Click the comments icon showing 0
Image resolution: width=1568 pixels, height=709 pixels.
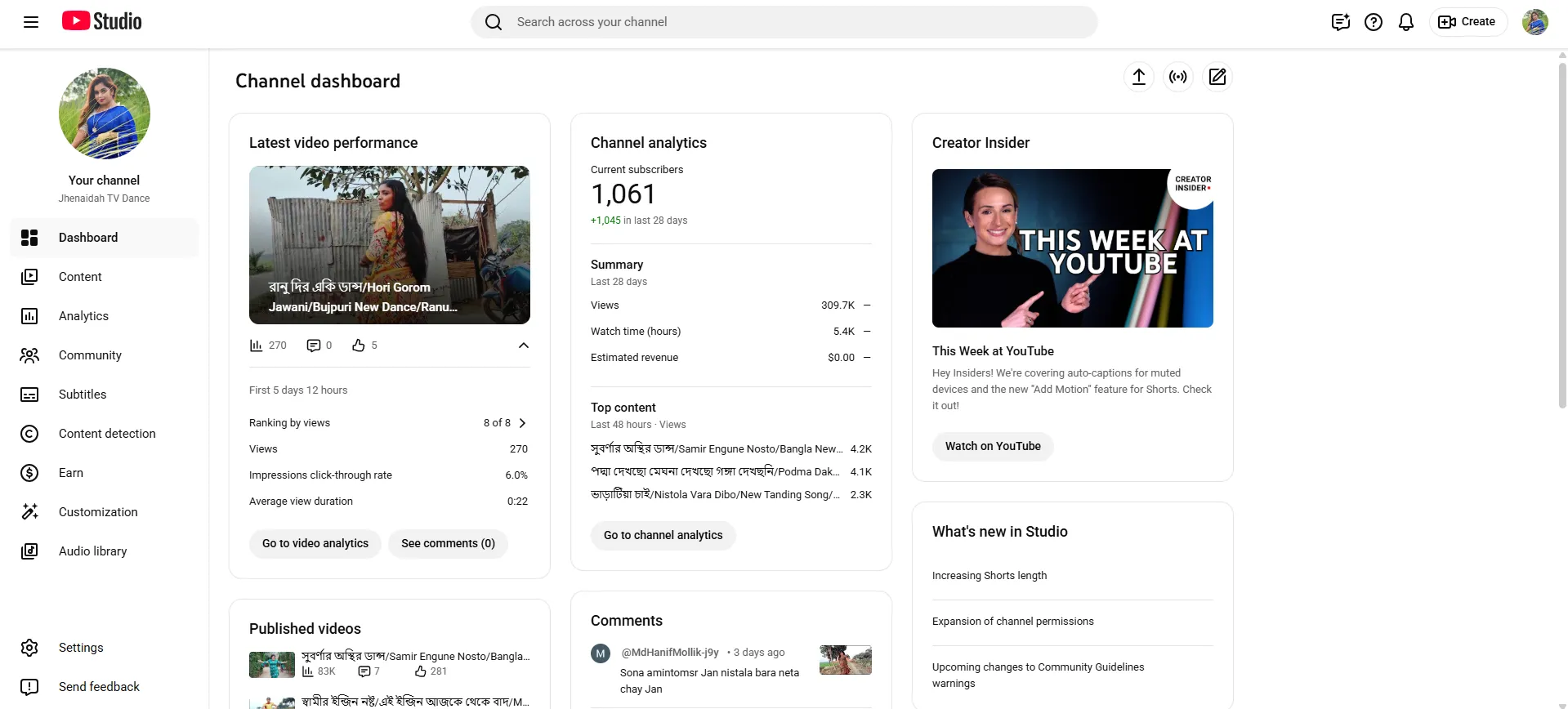[313, 346]
